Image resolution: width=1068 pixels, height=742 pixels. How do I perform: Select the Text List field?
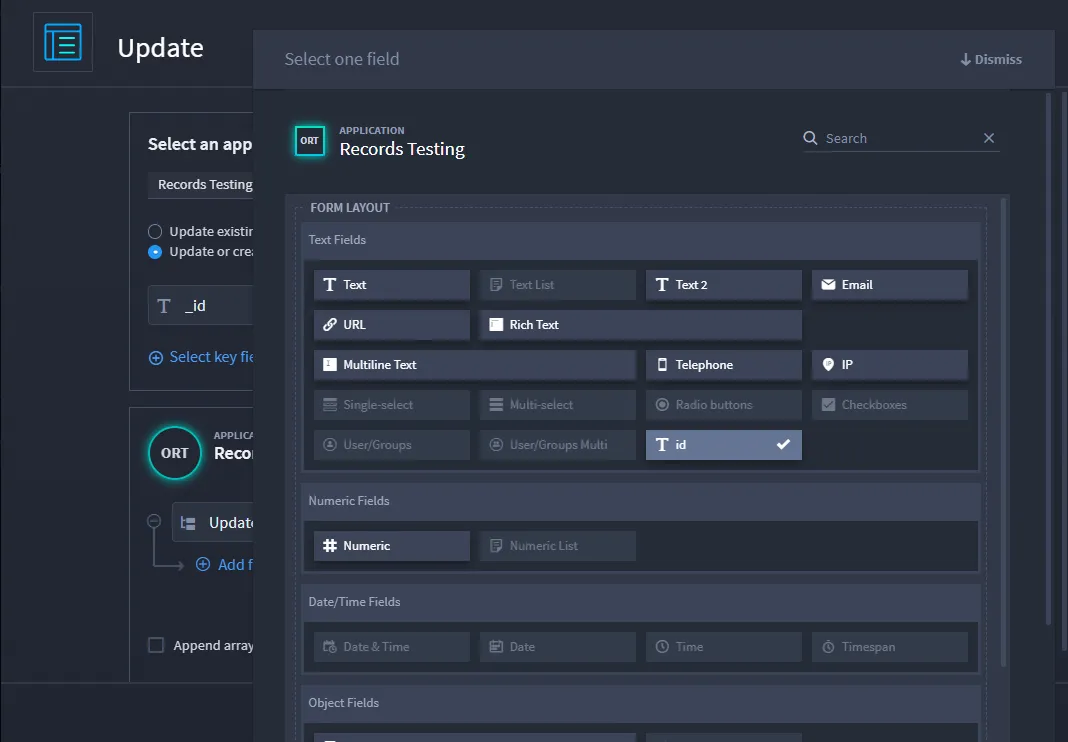click(x=557, y=285)
